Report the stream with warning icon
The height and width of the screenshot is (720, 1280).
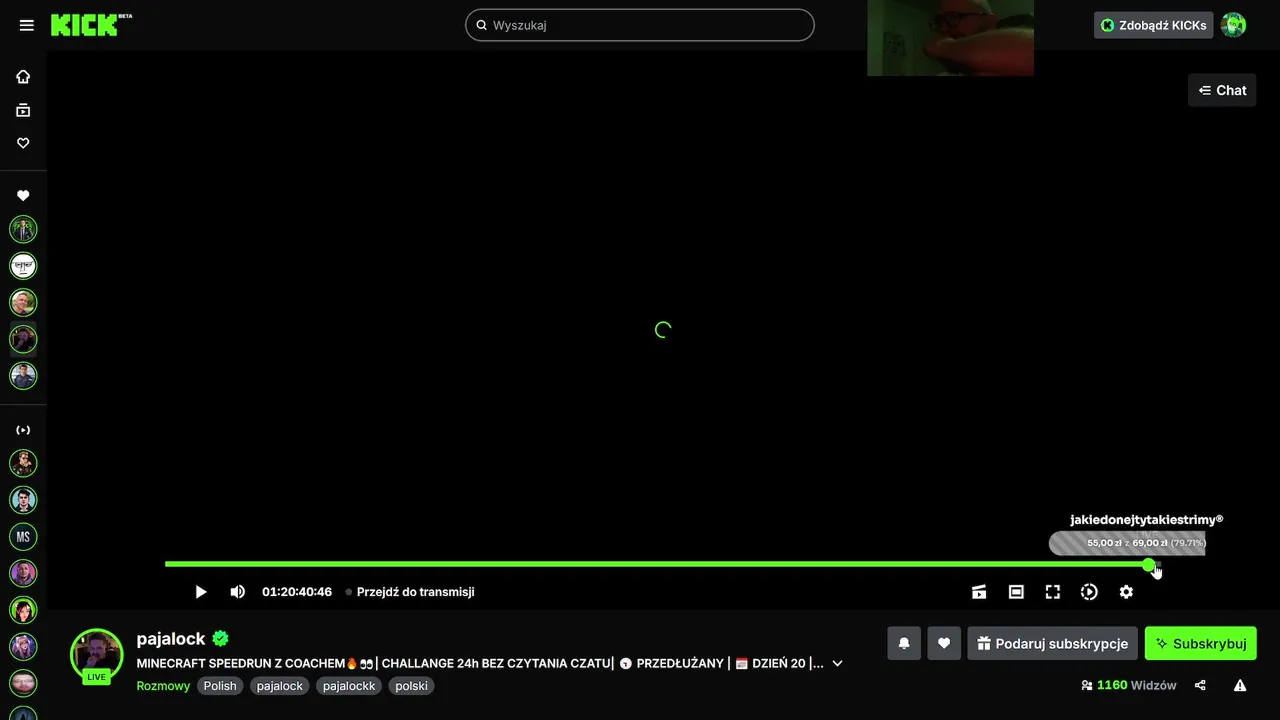tap(1240, 686)
